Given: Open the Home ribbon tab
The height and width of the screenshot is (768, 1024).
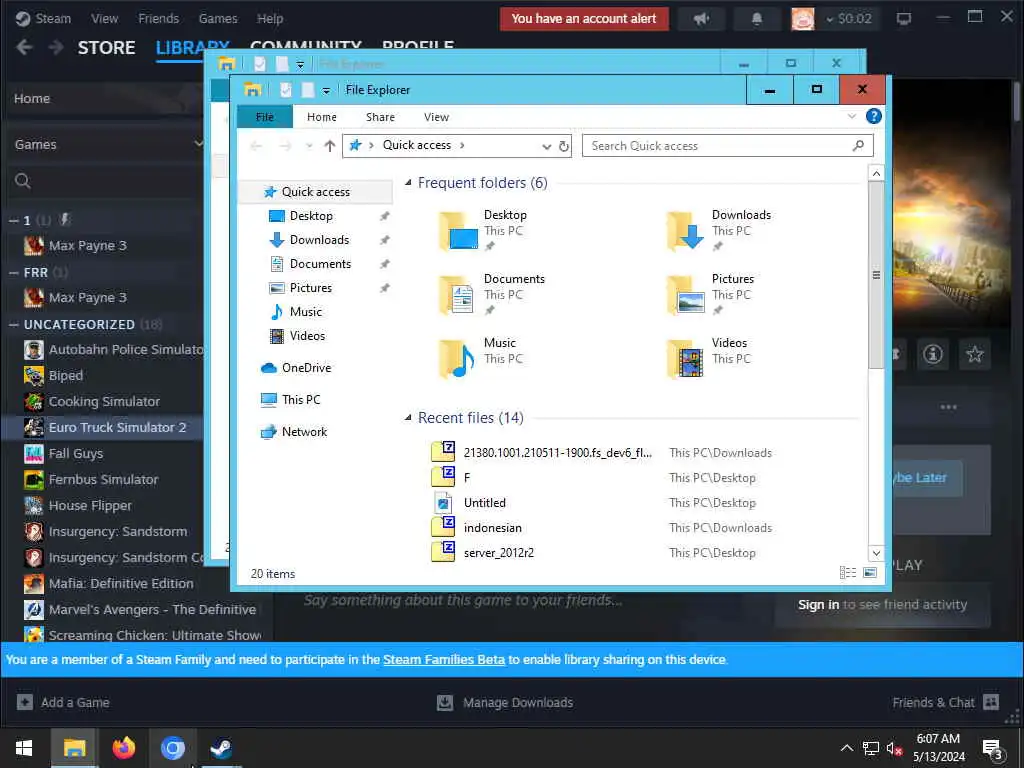Looking at the screenshot, I should point(322,117).
